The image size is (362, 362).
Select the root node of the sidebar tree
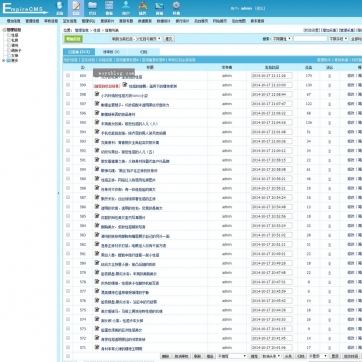click(13, 30)
